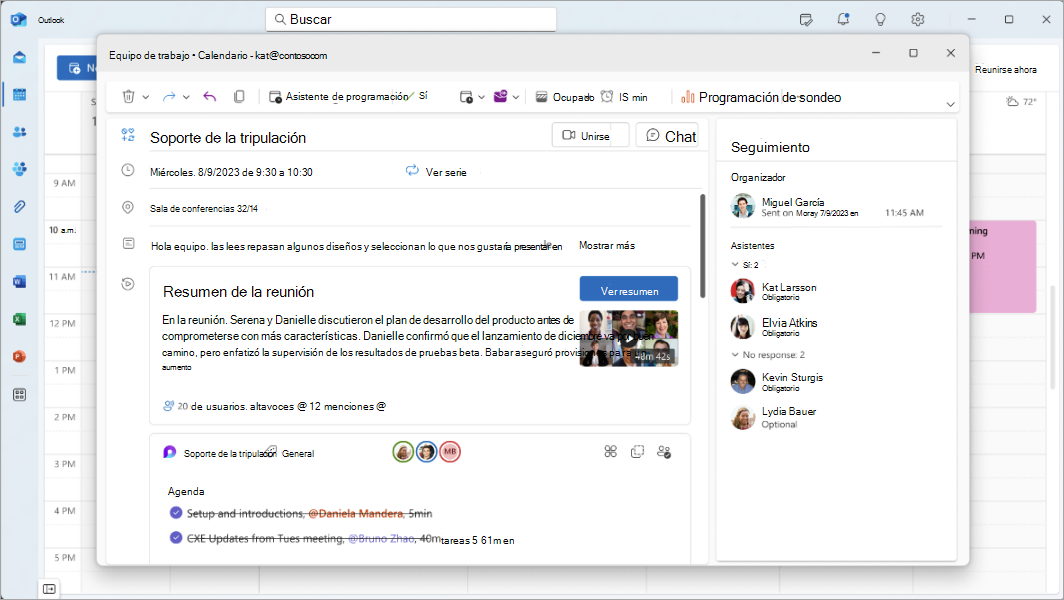Image resolution: width=1064 pixels, height=600 pixels.
Task: Click the Buscar search field
Action: 411,20
